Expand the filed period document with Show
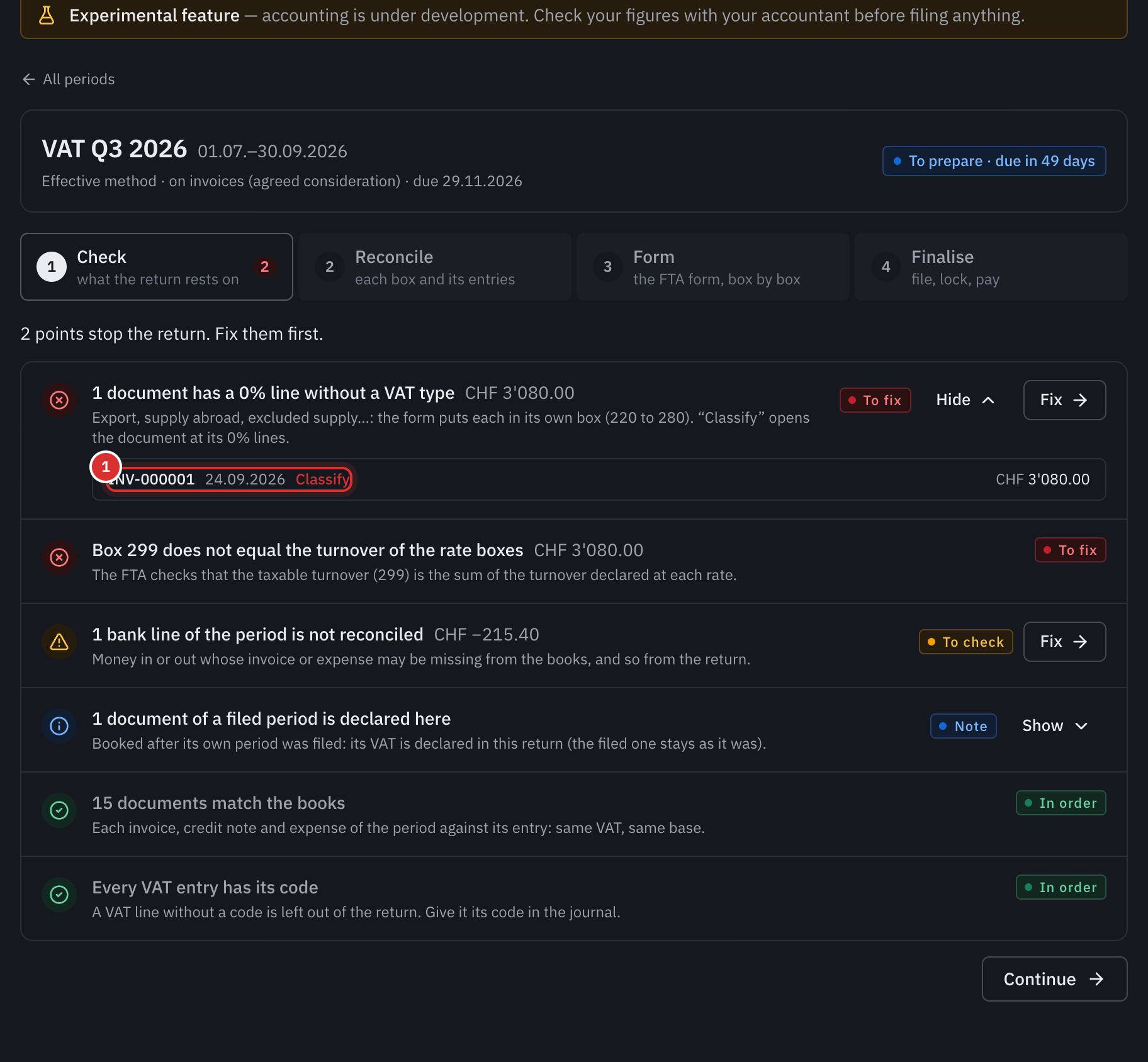 click(1055, 726)
